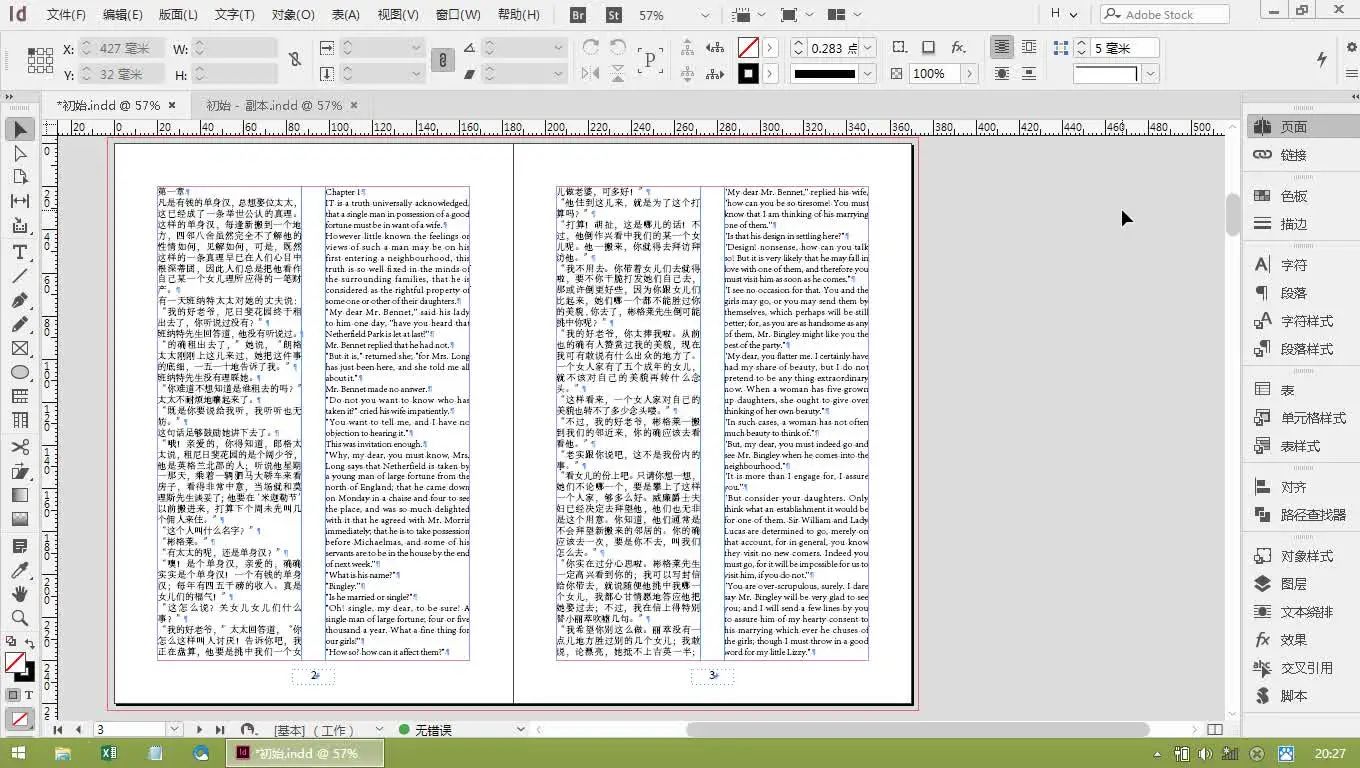Select the Pencil tool
The height and width of the screenshot is (768, 1360).
tap(20, 324)
